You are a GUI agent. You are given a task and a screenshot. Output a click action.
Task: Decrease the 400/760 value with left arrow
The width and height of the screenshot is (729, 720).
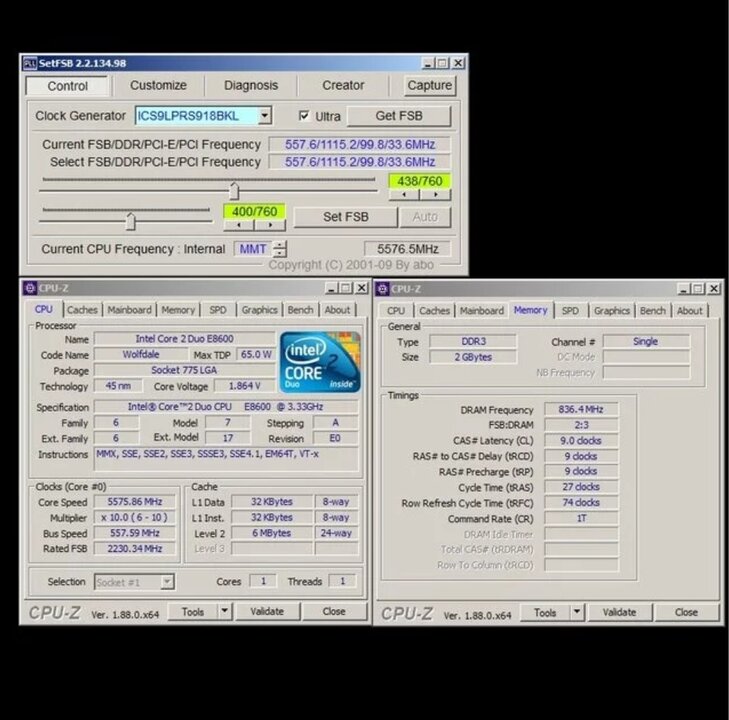239,225
